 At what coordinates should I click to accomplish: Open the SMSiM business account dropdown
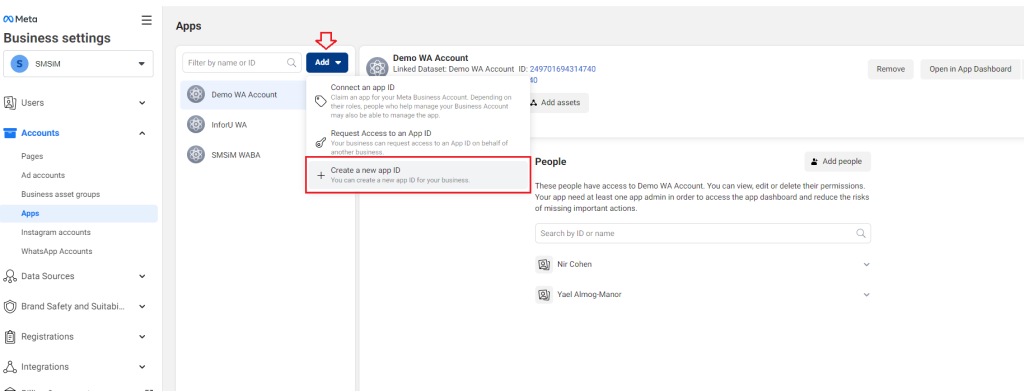point(78,63)
